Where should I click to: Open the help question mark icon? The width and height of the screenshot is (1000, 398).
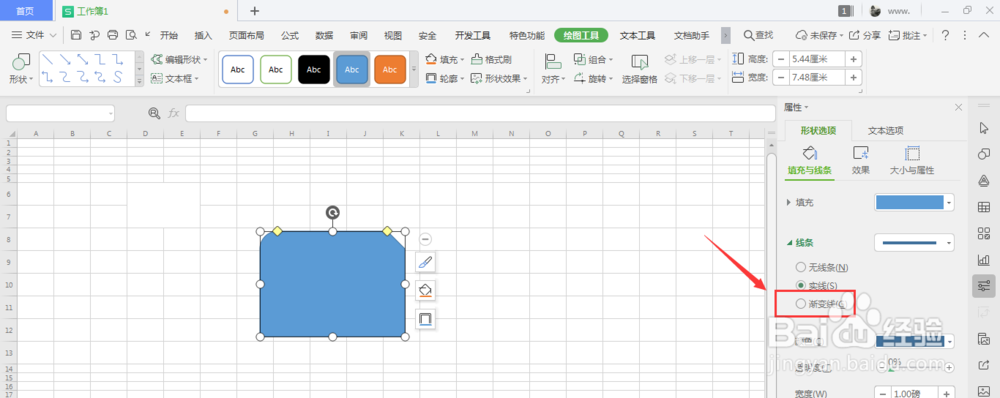[945, 35]
